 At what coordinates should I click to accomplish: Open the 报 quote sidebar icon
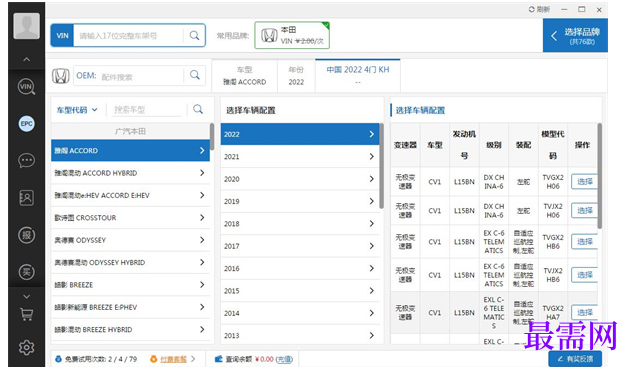[26, 235]
